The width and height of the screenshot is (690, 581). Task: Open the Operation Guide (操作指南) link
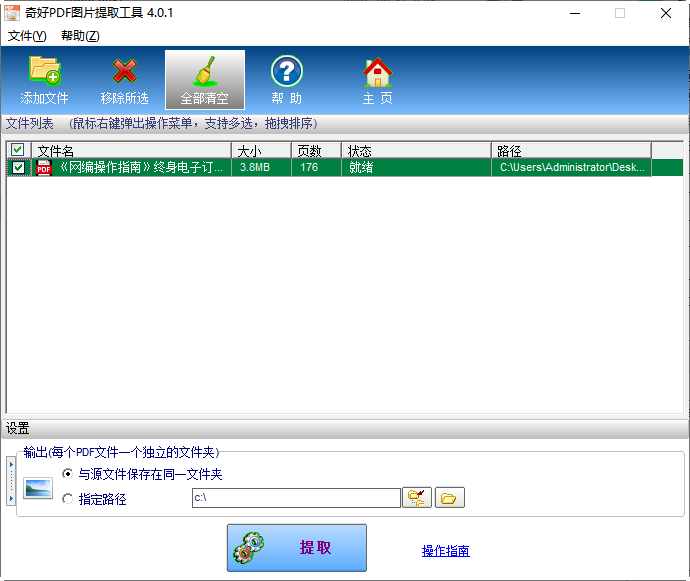click(445, 551)
